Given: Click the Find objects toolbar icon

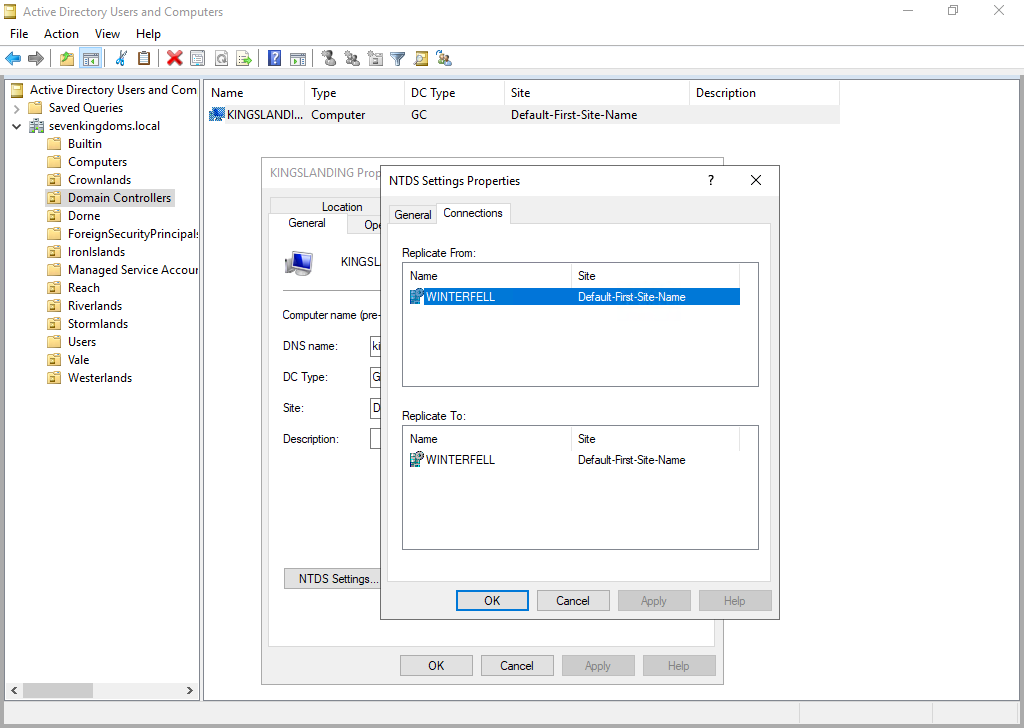Looking at the screenshot, I should tap(420, 59).
